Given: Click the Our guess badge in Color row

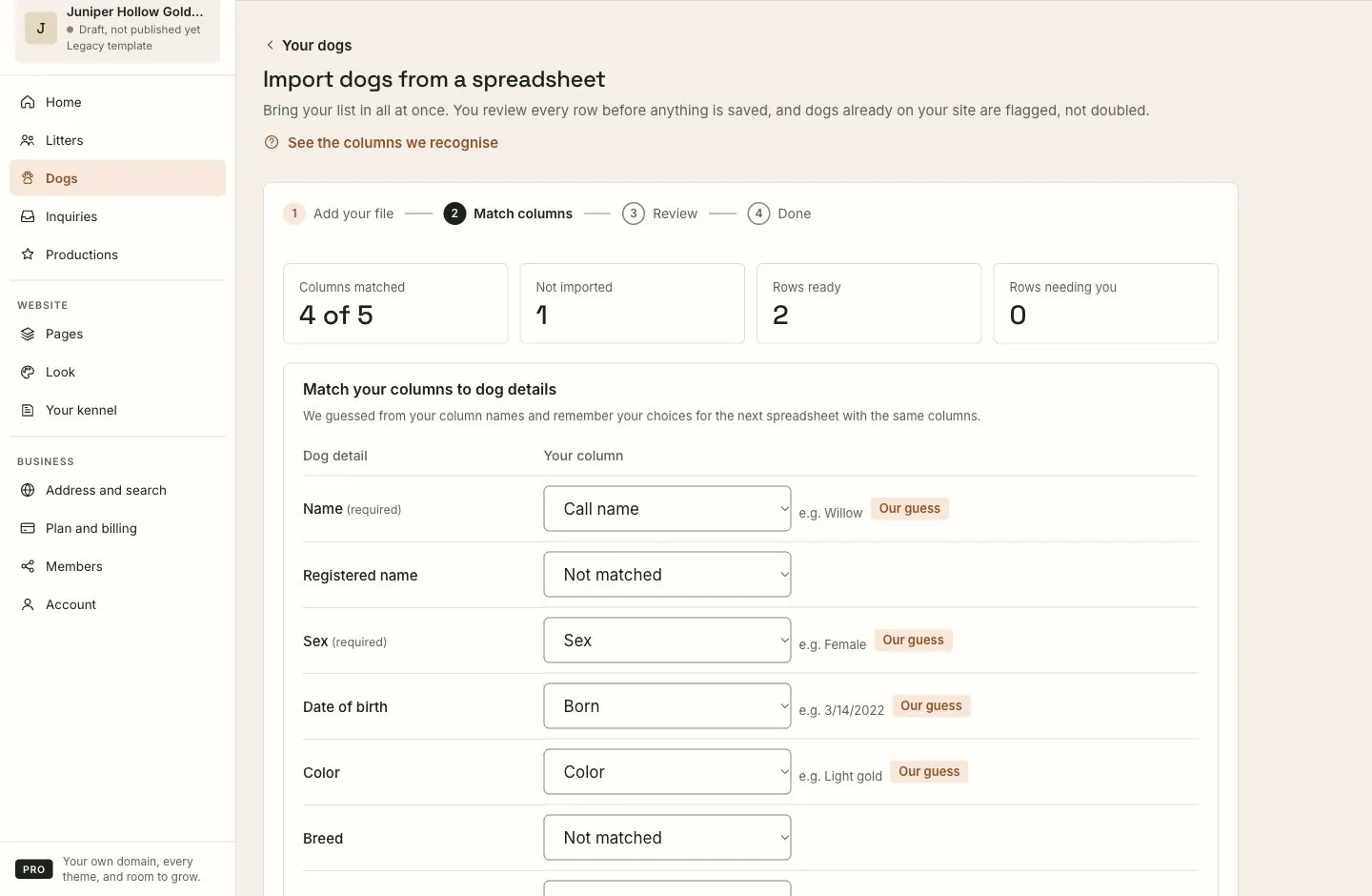Looking at the screenshot, I should tap(929, 772).
